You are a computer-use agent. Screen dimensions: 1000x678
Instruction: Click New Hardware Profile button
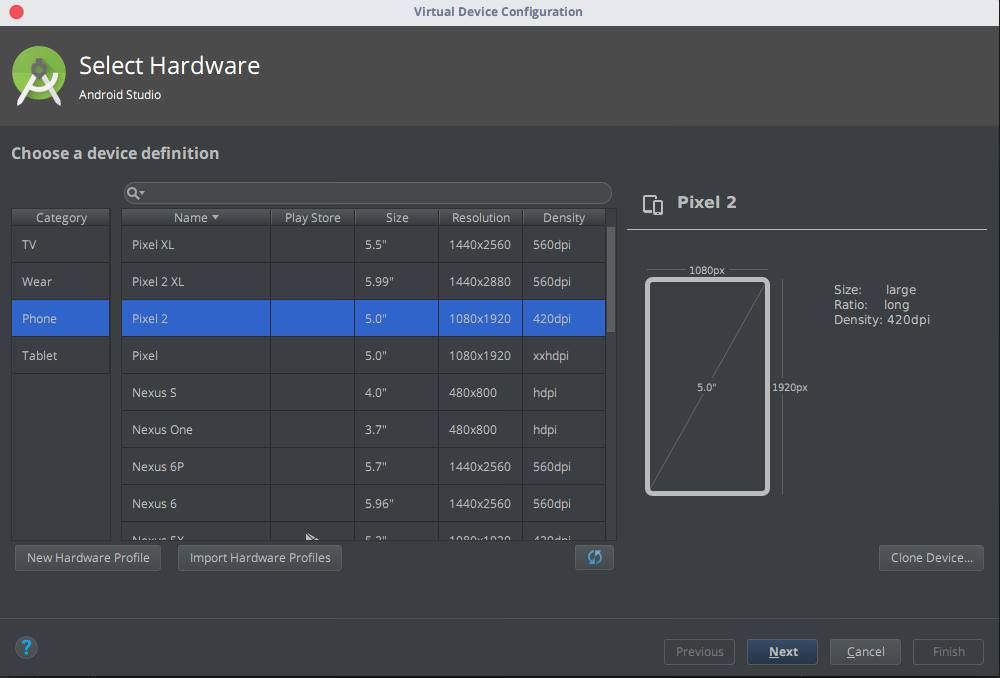click(88, 557)
